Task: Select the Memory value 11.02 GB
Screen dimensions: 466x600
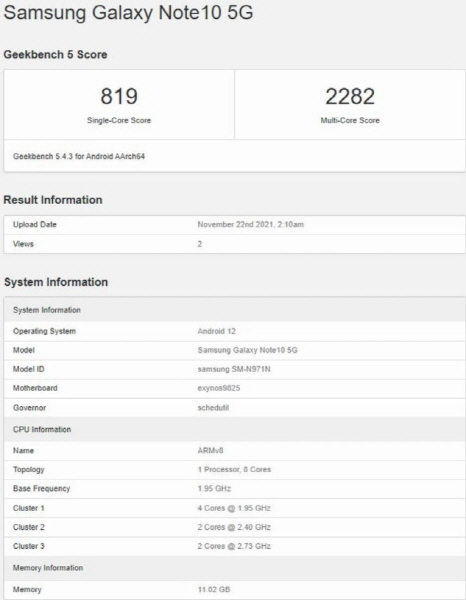Action: (214, 589)
